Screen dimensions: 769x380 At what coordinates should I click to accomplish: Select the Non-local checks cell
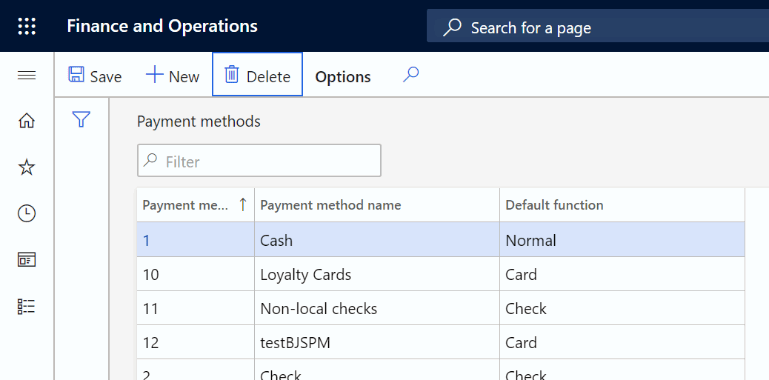[377, 308]
